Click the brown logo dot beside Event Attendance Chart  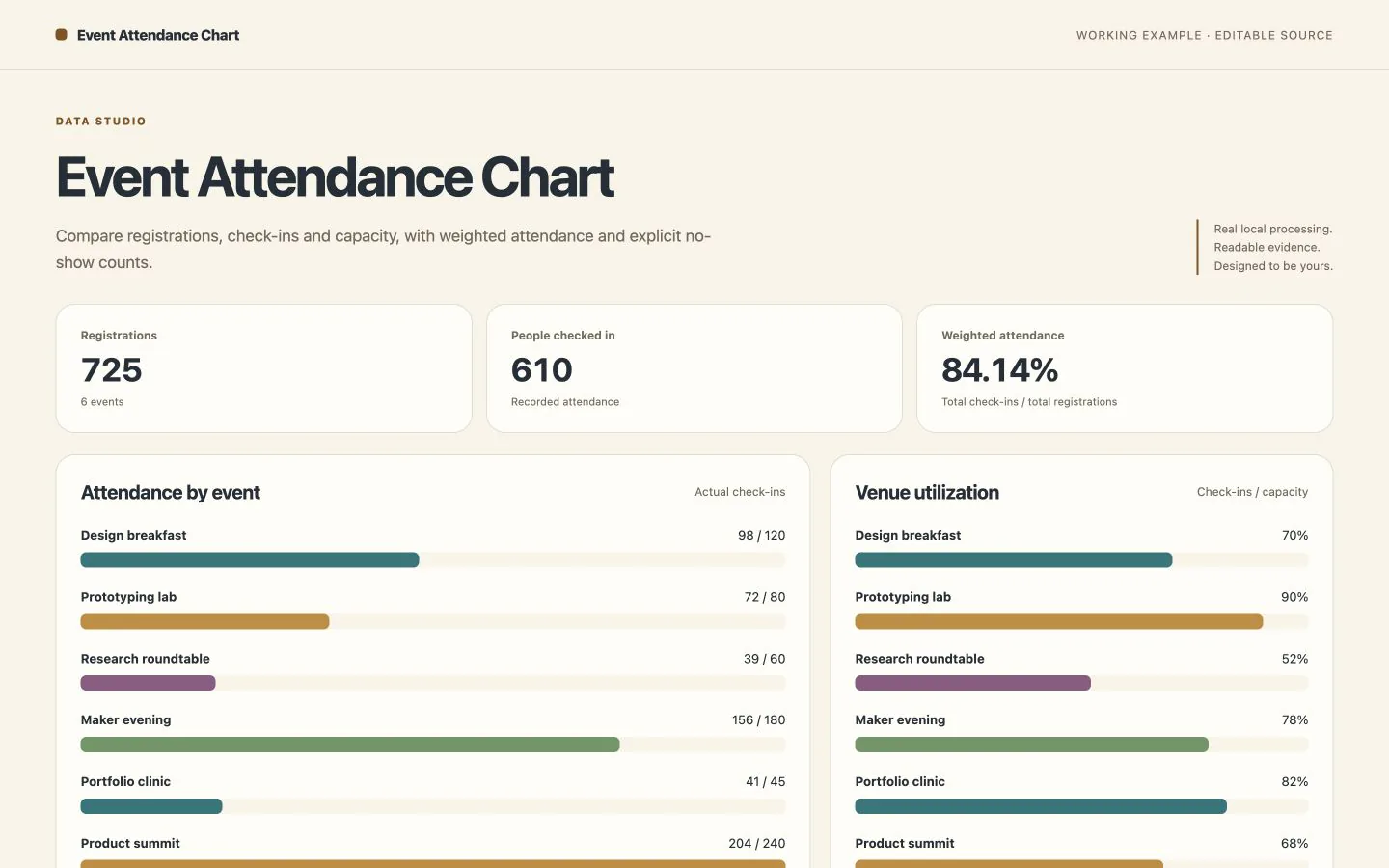(62, 35)
